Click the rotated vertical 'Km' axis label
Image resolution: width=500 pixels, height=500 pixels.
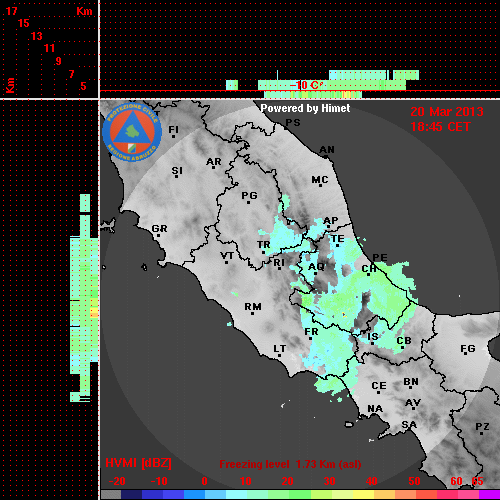click(x=10, y=86)
